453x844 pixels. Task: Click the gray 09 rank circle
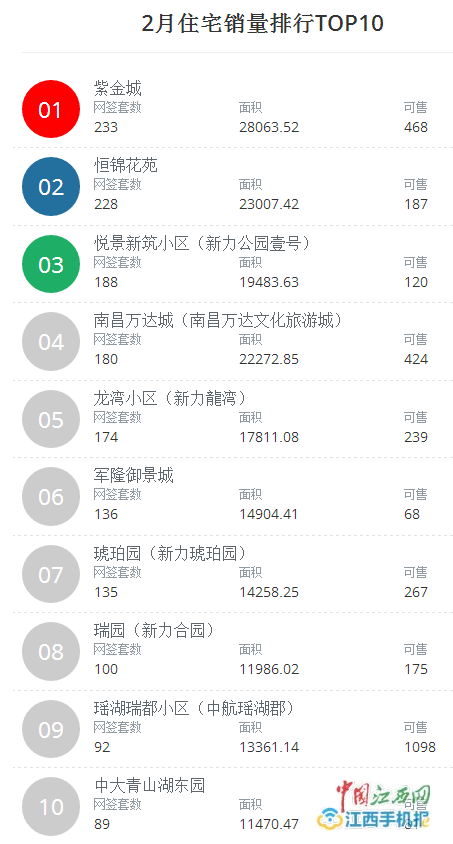(x=51, y=729)
